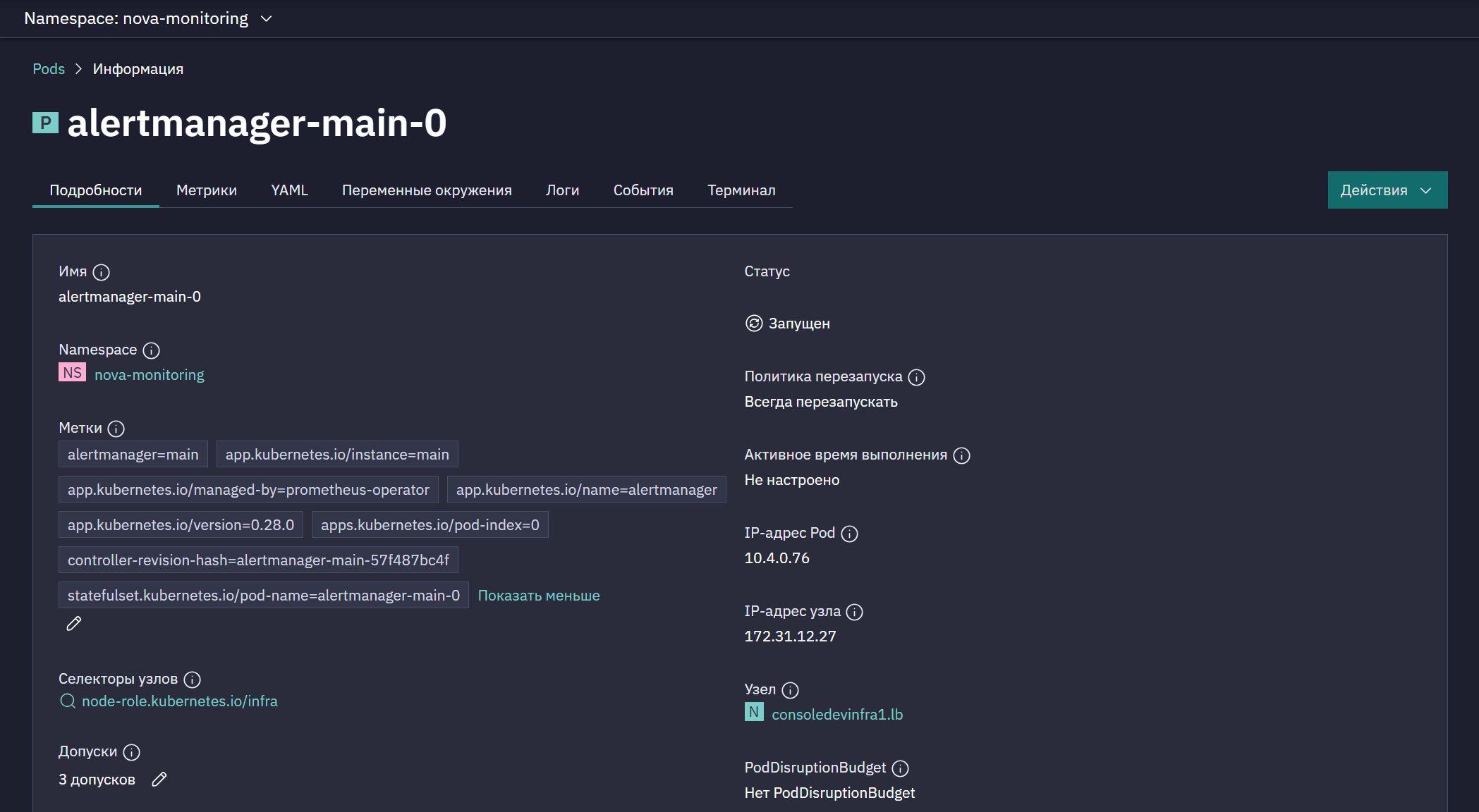Click the managed-by=prometheus-operator label chip
1479x812 pixels.
[248, 490]
